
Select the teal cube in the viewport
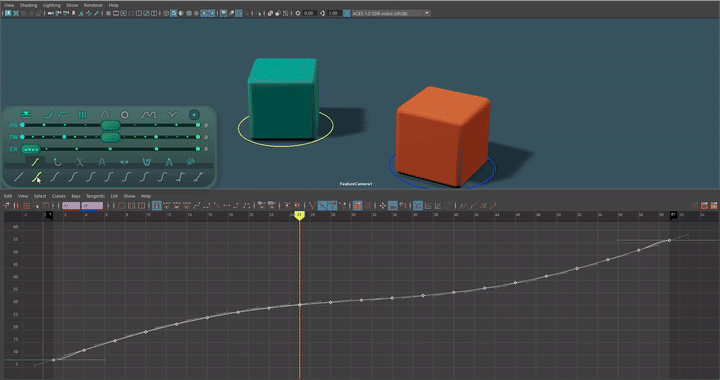(283, 98)
